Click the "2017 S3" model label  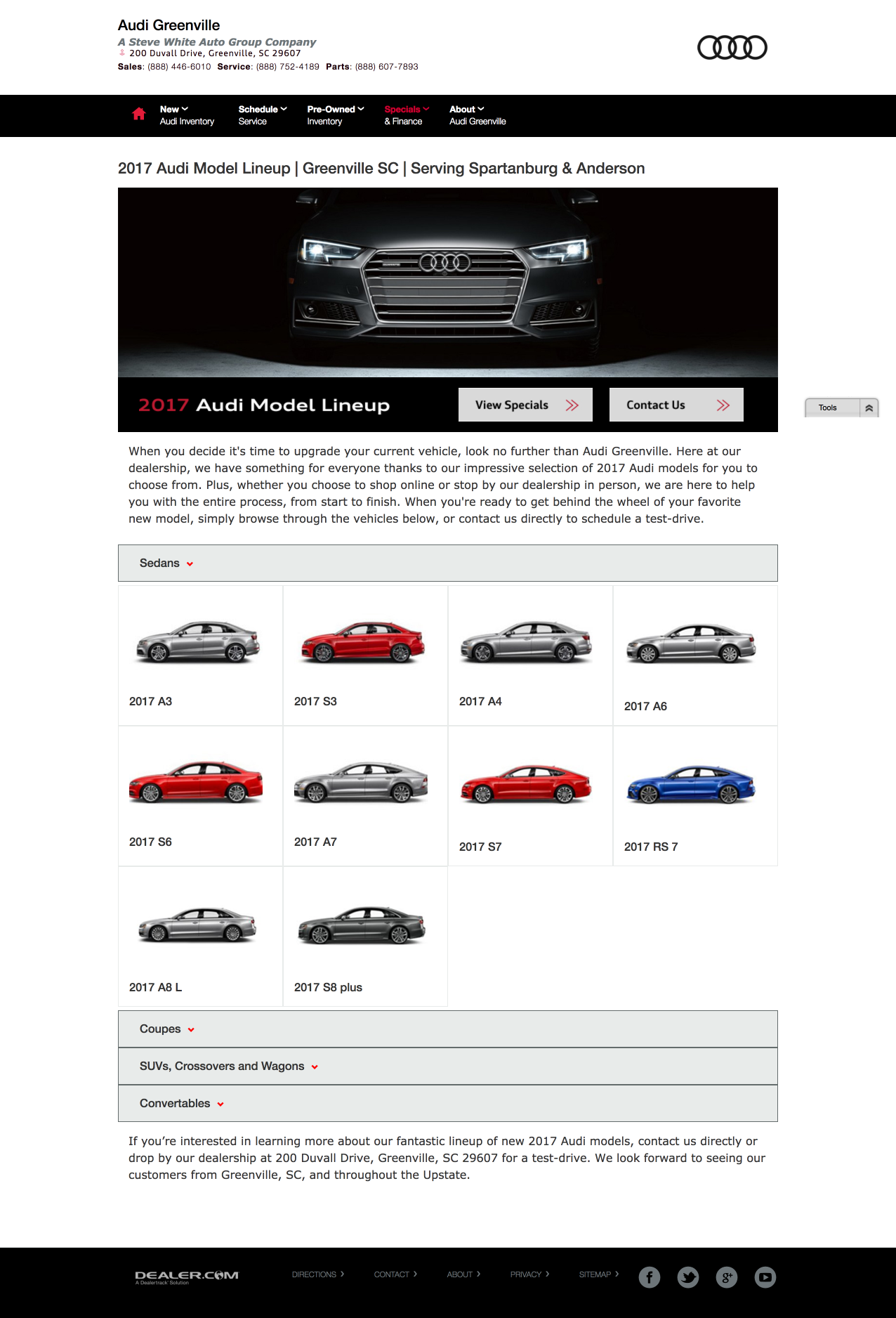(x=316, y=701)
